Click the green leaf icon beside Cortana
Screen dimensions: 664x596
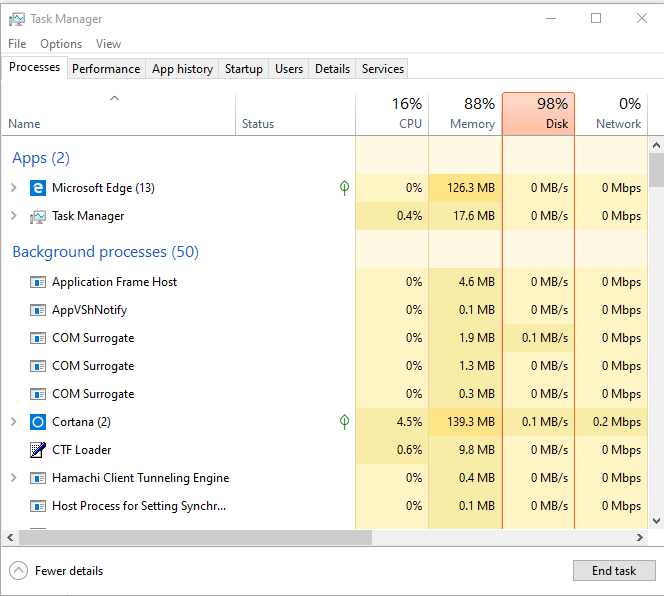coord(344,422)
